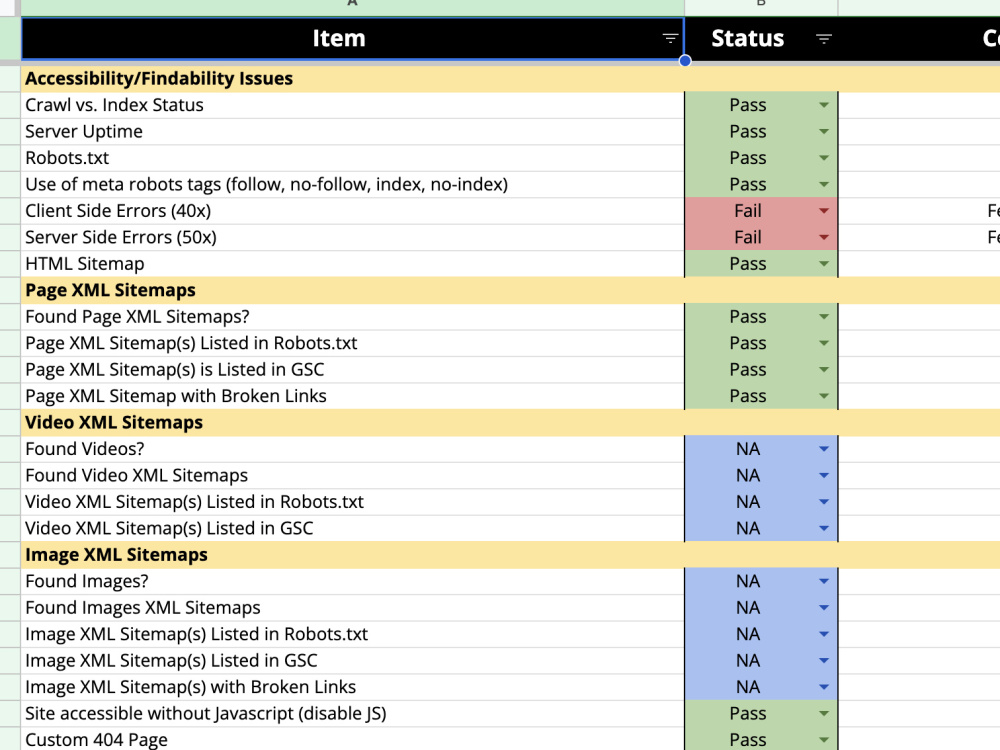This screenshot has width=1000, height=750.
Task: Click Pass status for Page XML Sitemap with Broken Links
Action: coord(747,396)
